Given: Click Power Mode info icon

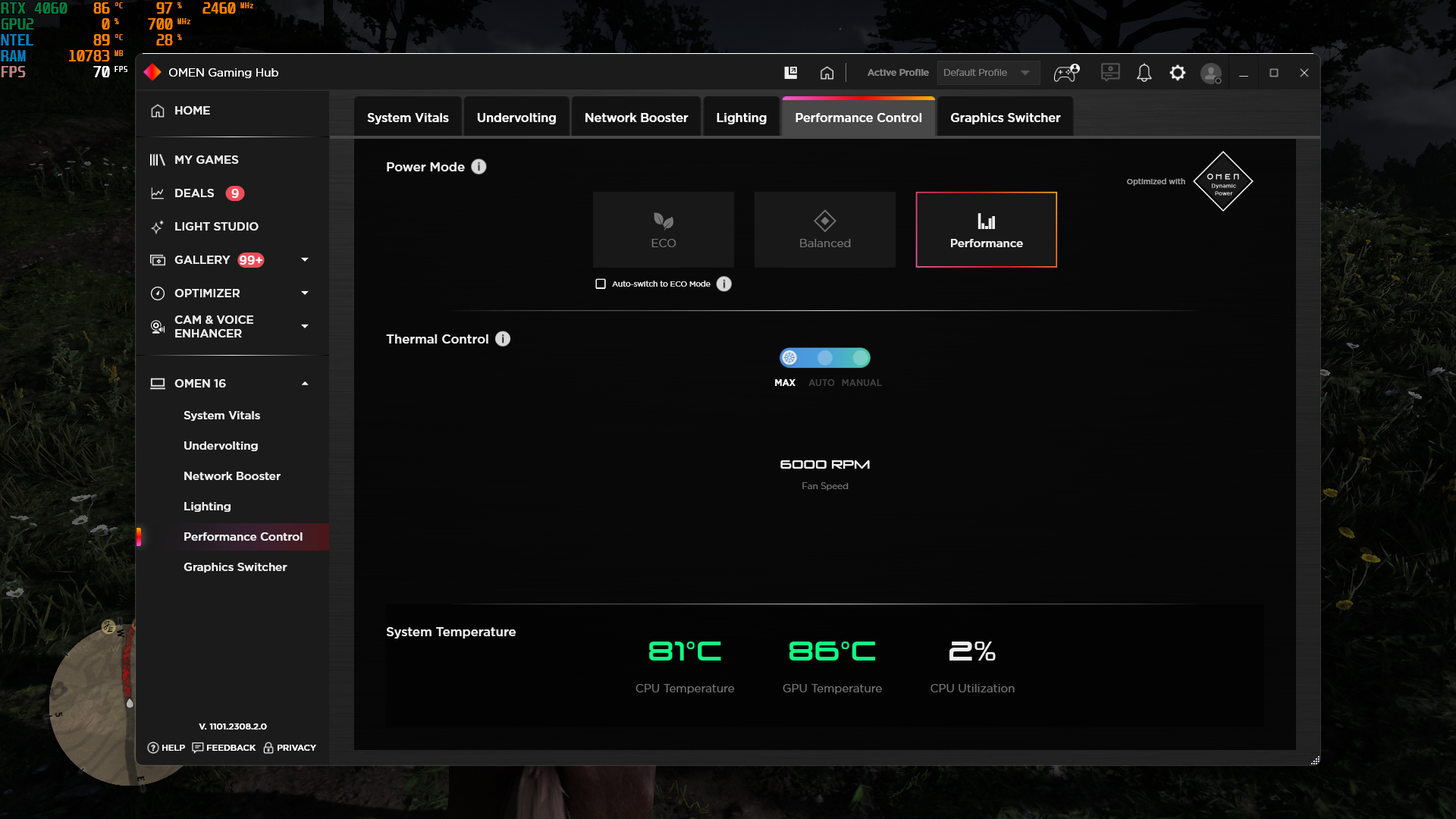Looking at the screenshot, I should (x=479, y=167).
